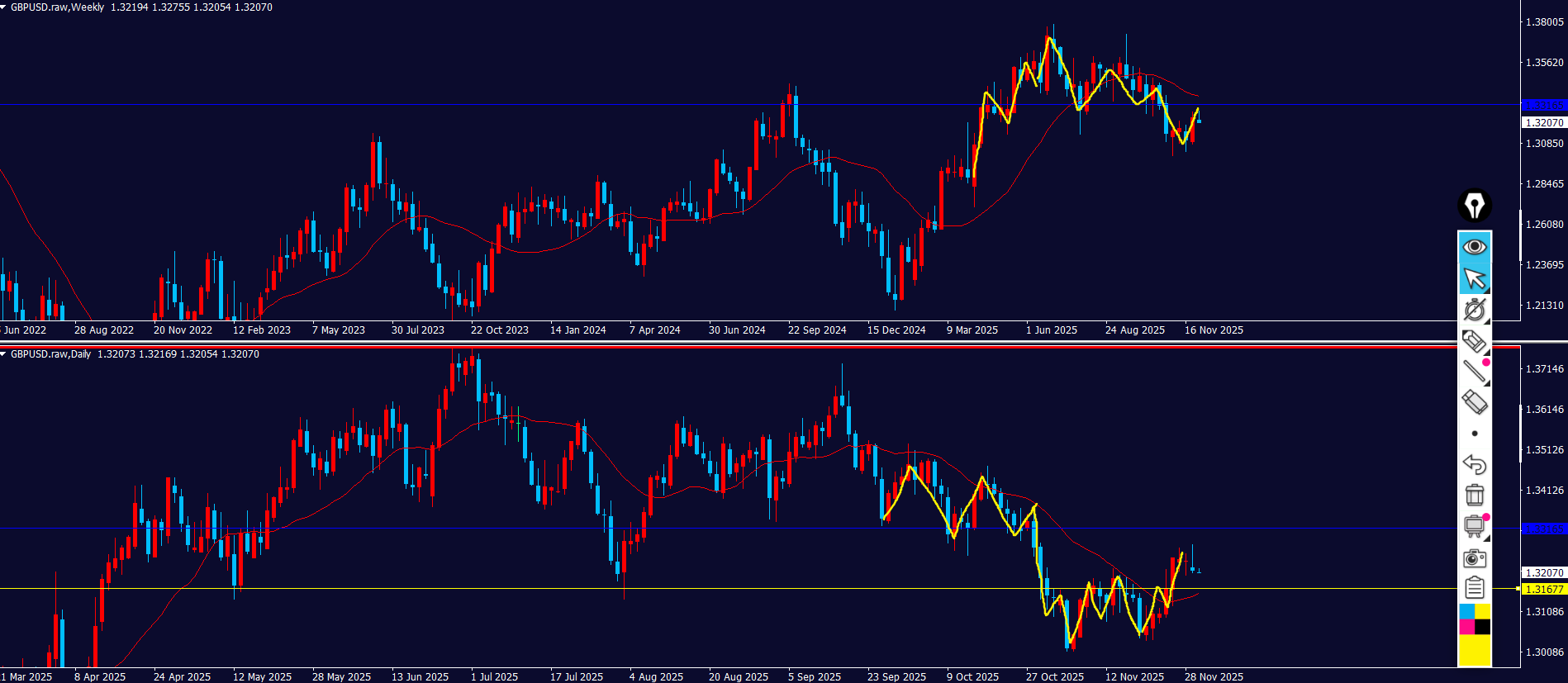Click the yellow 1.31677 price level label
The height and width of the screenshot is (683, 1568).
[1543, 589]
